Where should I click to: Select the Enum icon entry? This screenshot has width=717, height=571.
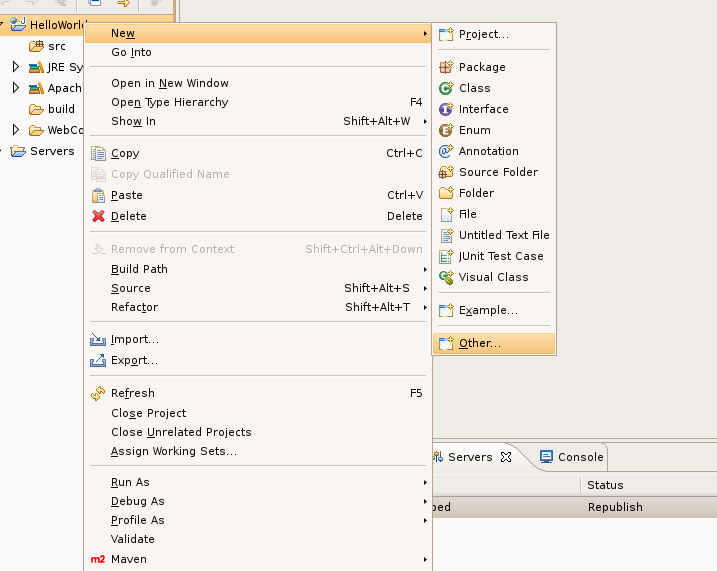(x=446, y=130)
